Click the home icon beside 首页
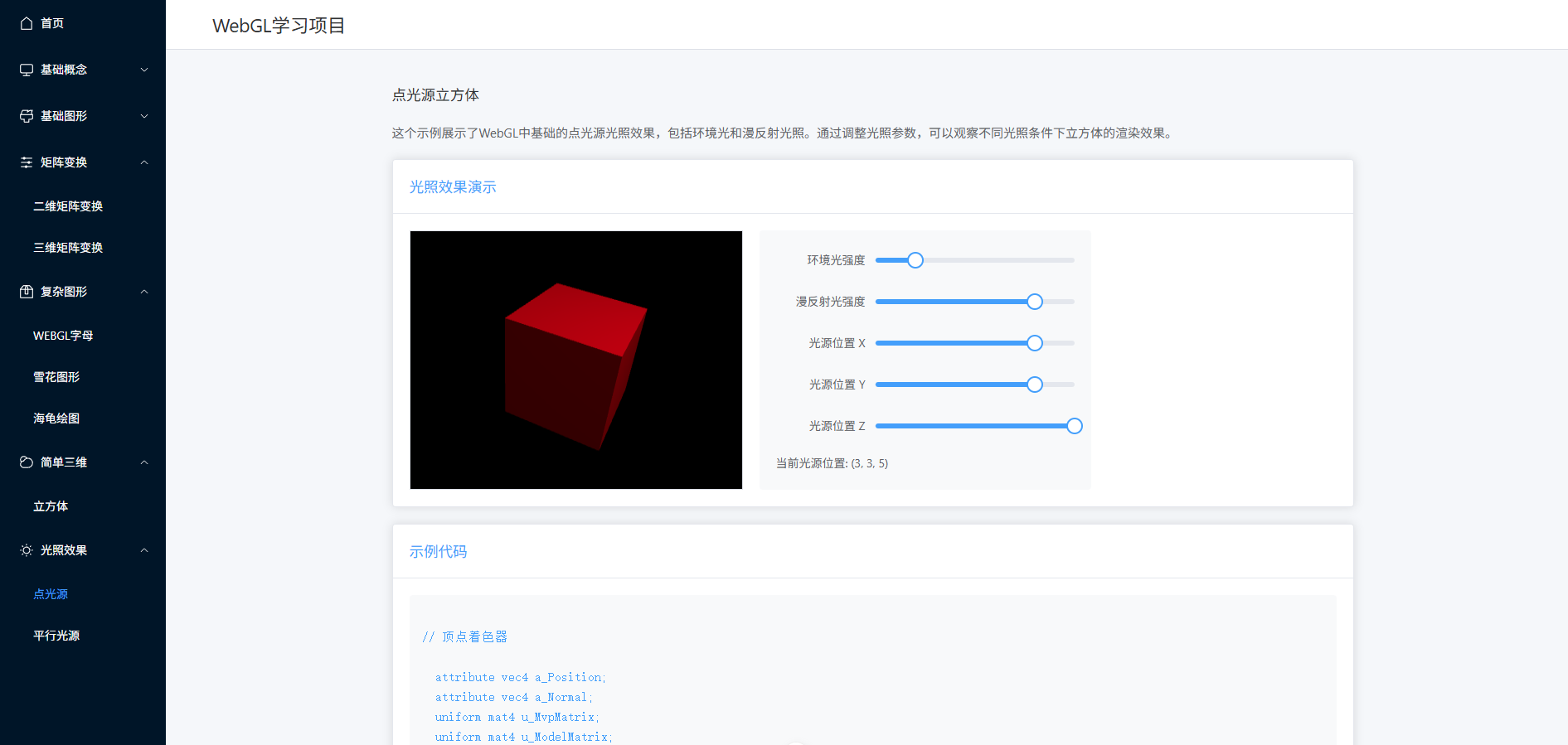 click(x=27, y=23)
